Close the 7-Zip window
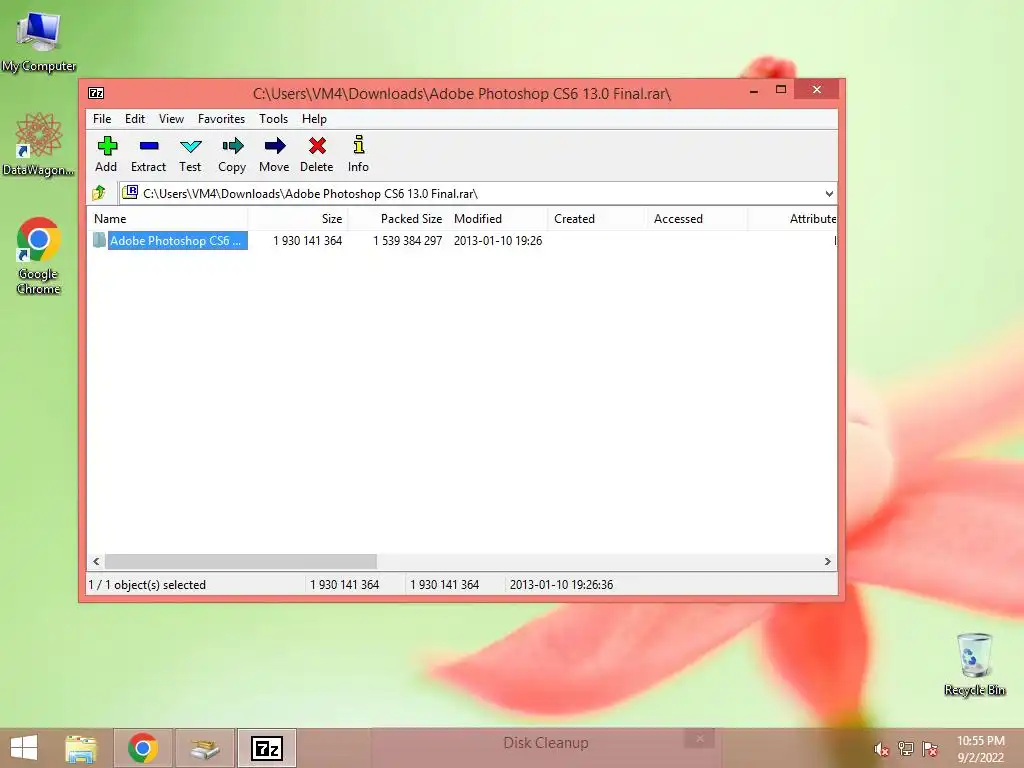Screen dimensions: 1024x768 (x=816, y=89)
